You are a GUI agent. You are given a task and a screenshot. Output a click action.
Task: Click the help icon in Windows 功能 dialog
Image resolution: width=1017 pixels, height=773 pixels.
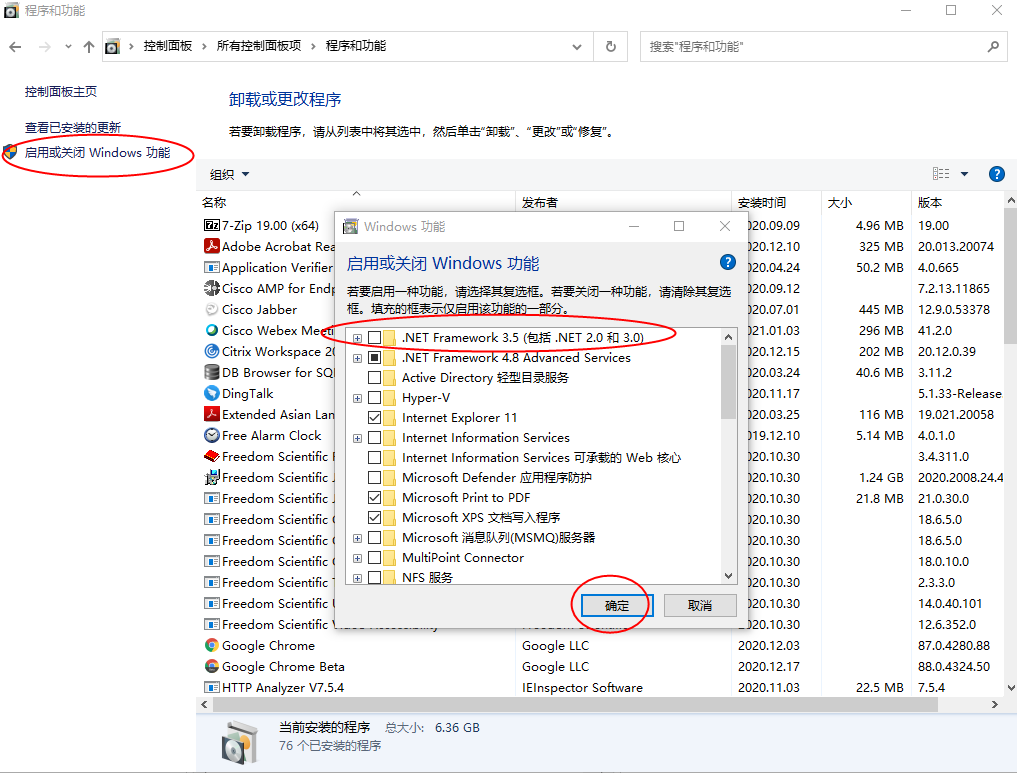tap(728, 262)
